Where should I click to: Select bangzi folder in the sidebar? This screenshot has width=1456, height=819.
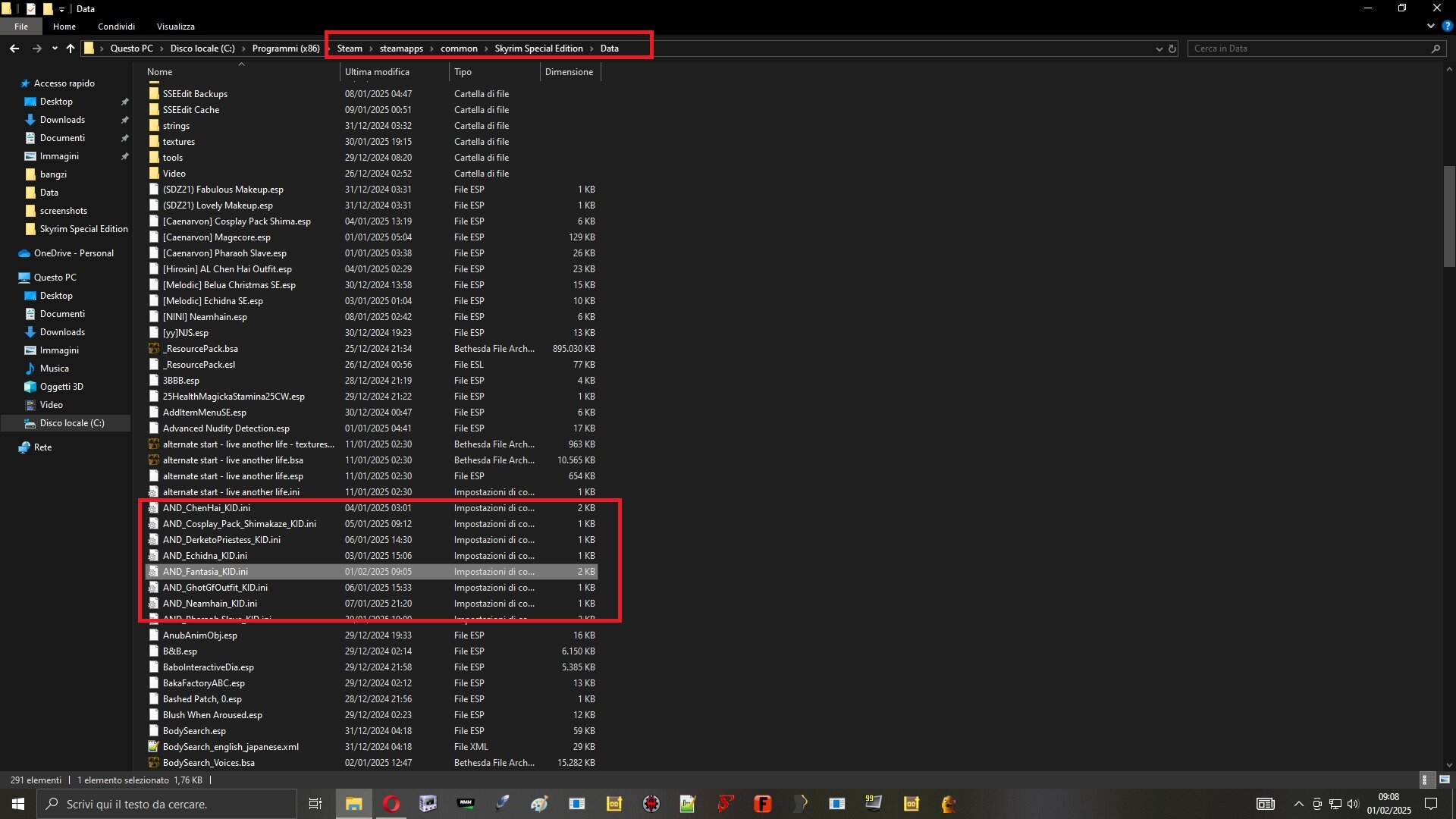[53, 174]
